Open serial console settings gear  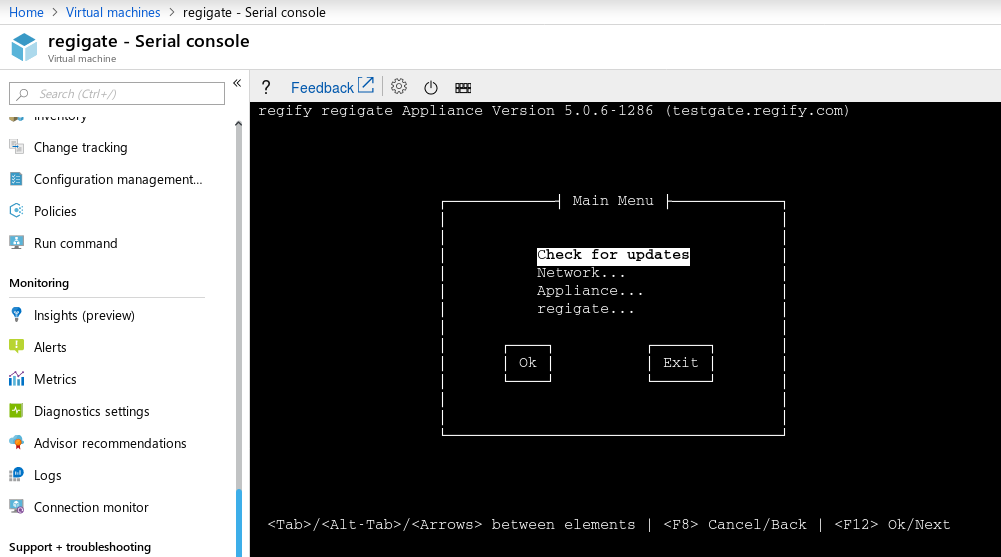point(399,86)
